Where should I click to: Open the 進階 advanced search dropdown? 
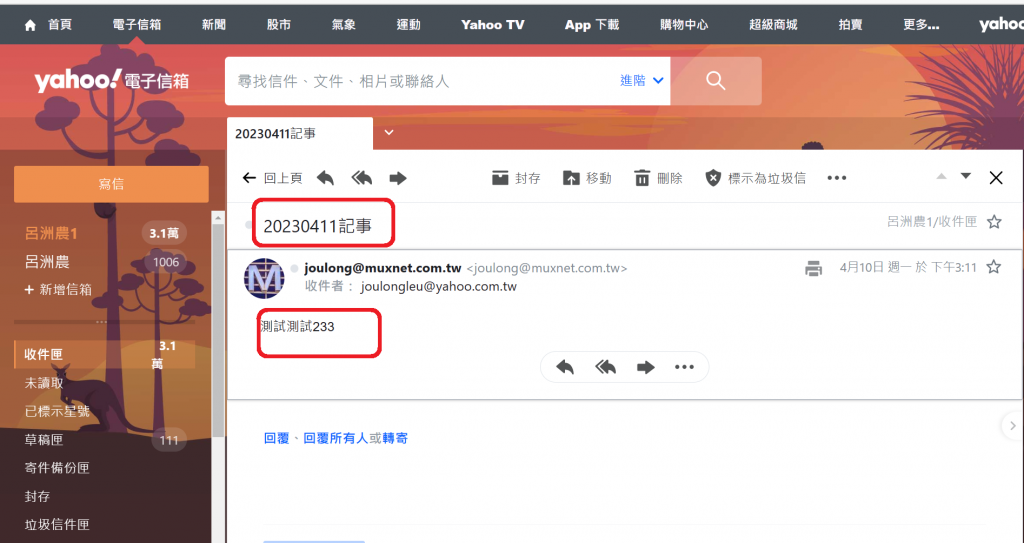coord(641,80)
